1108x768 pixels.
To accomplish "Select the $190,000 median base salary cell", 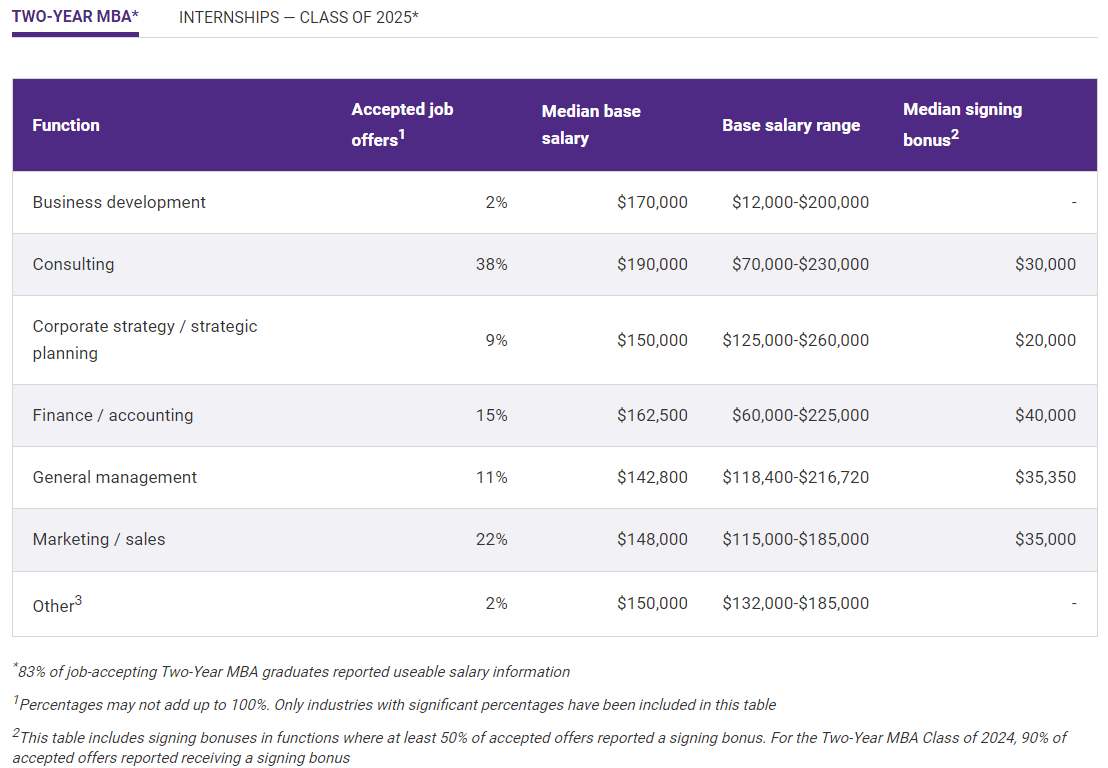I will coord(652,264).
